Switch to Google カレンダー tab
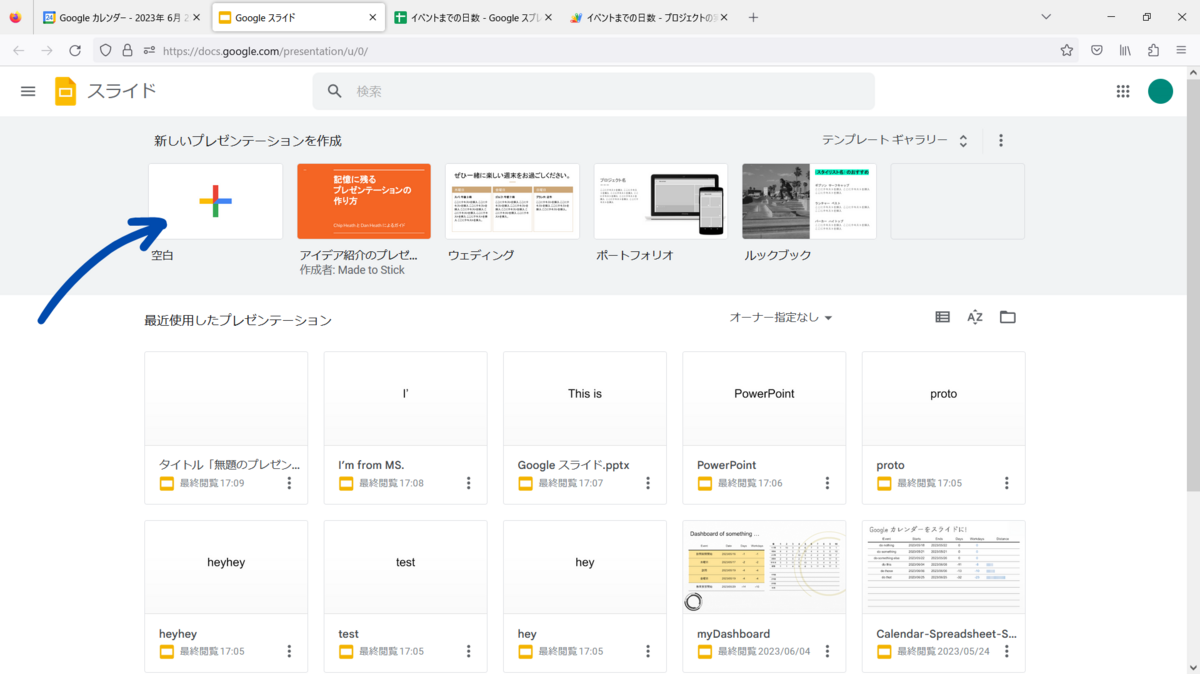 pyautogui.click(x=123, y=17)
